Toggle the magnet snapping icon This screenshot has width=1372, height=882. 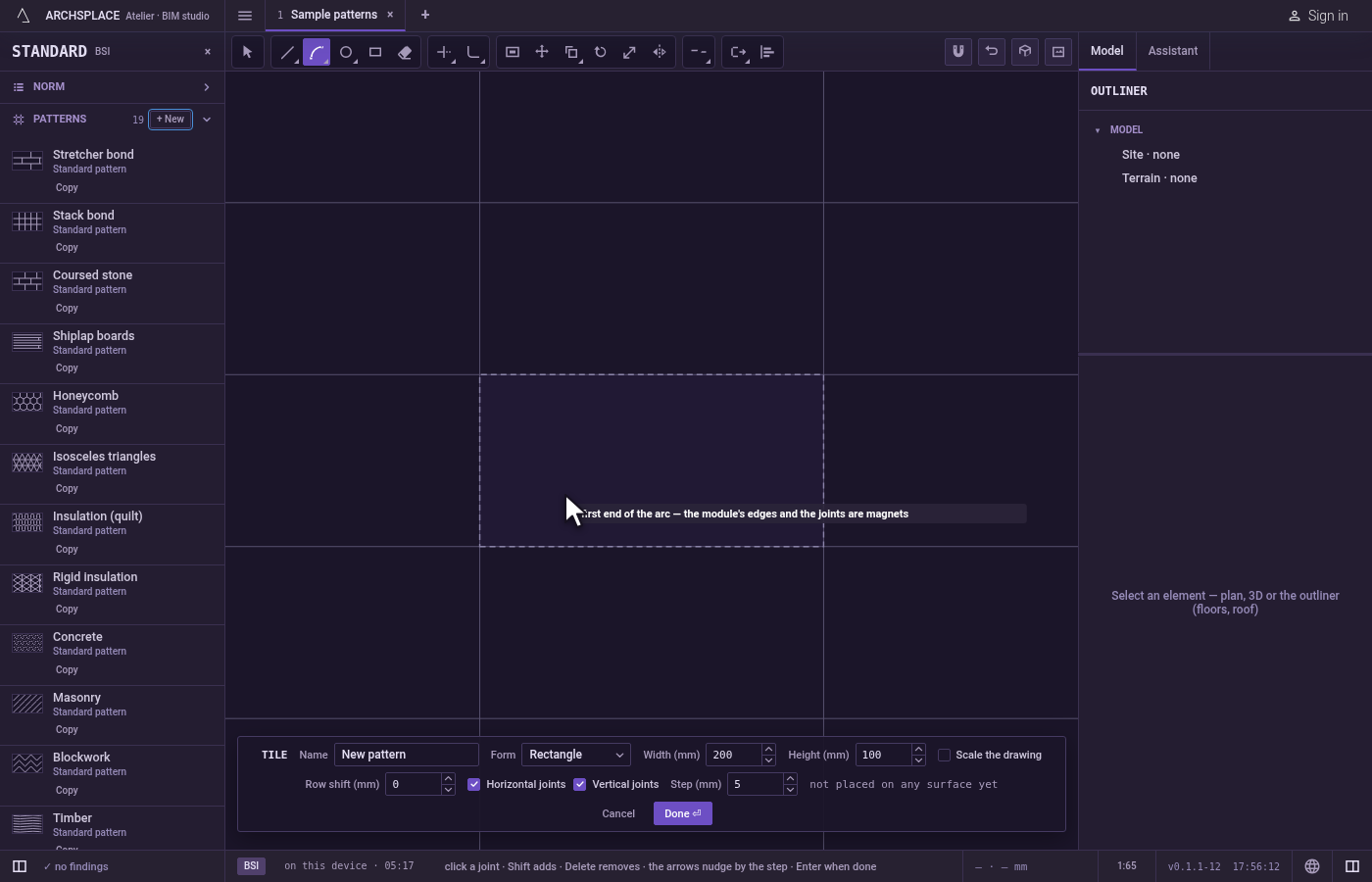(958, 52)
